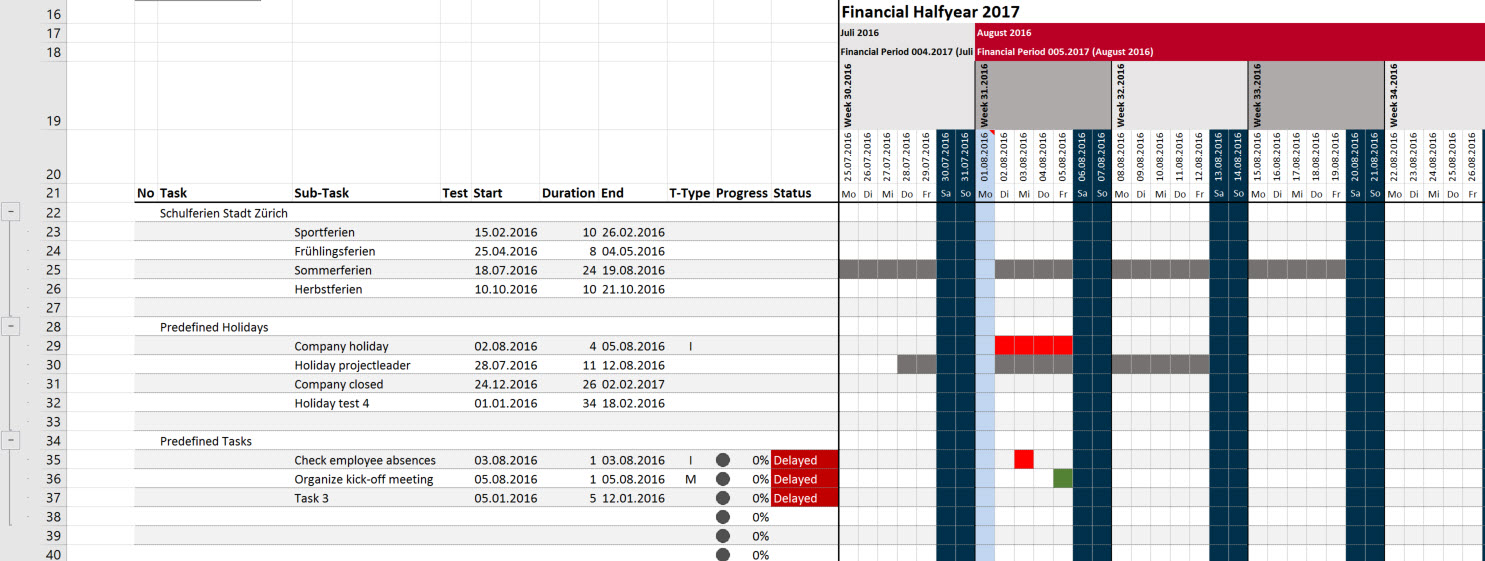This screenshot has height=561, width=1485.
Task: Click the progress circle in row 39
Action: 723,536
